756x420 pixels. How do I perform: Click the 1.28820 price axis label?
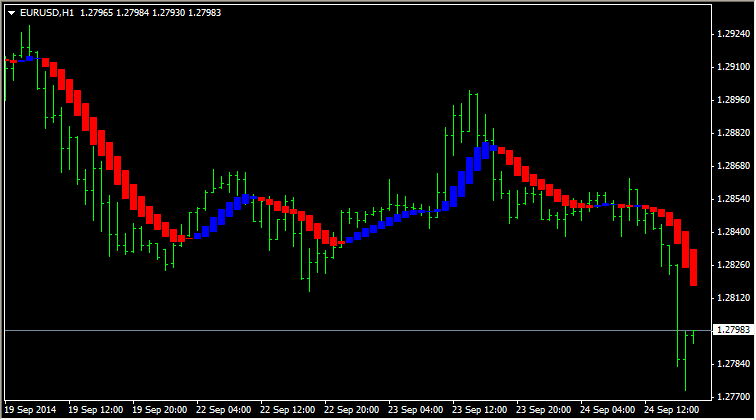[733, 133]
